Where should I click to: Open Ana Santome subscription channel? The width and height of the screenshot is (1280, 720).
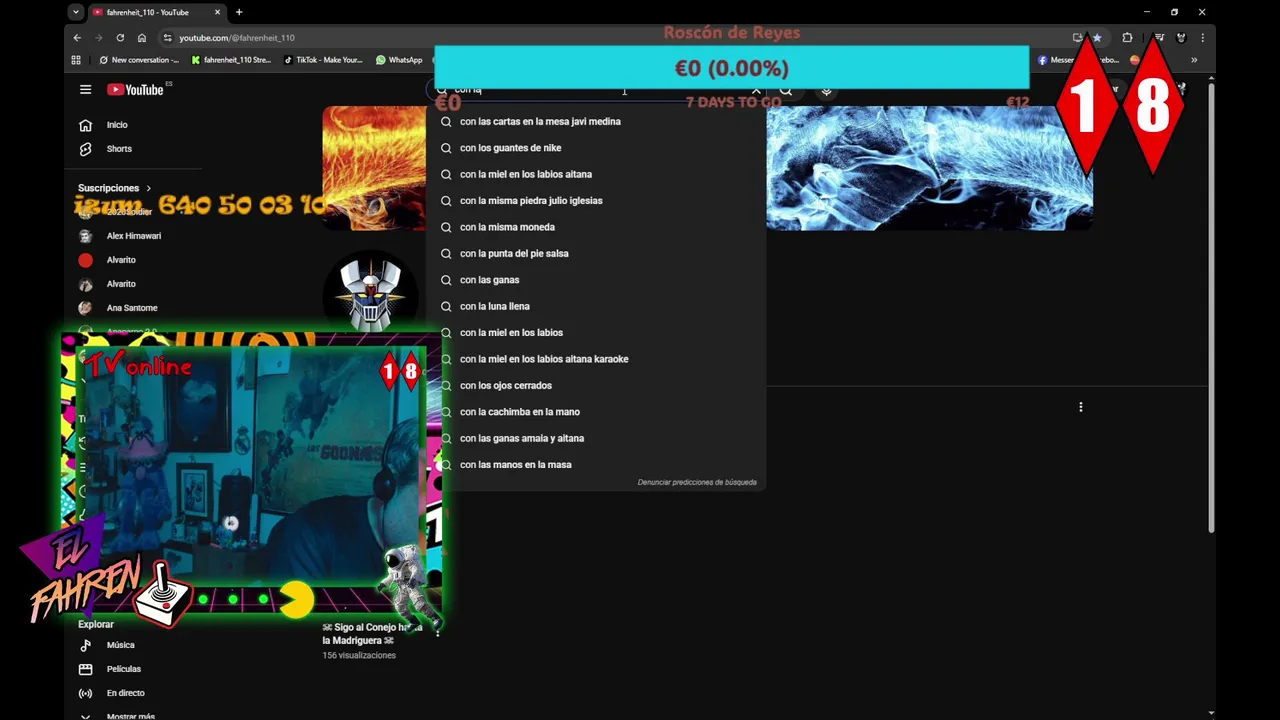[132, 308]
